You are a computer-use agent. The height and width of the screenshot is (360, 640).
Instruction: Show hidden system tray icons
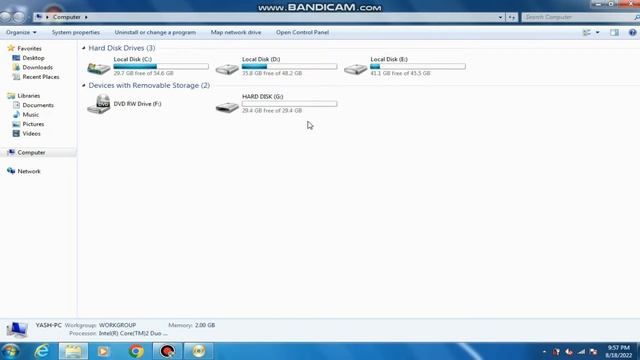[x=544, y=351]
